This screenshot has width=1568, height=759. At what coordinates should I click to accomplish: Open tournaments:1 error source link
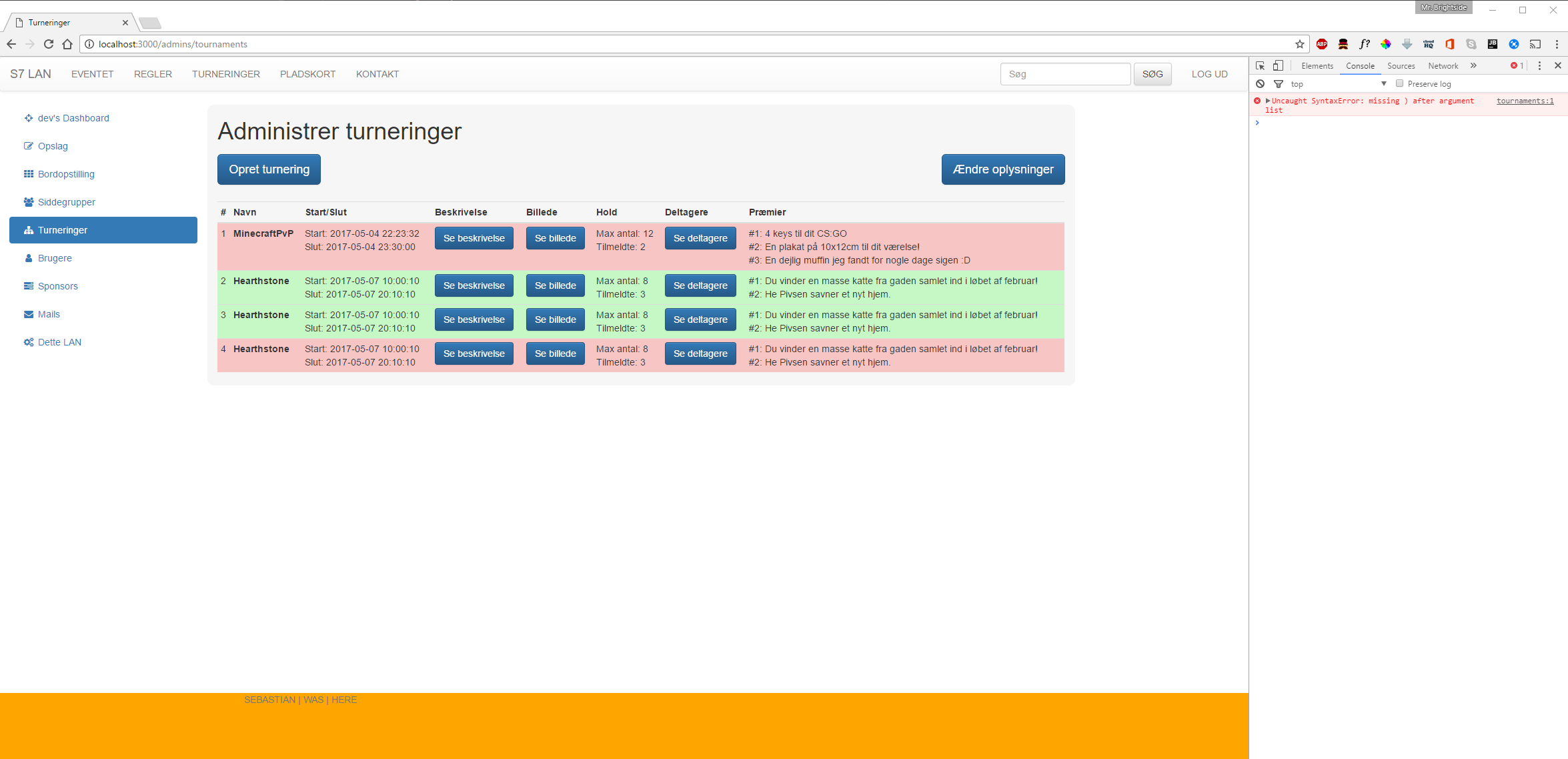pyautogui.click(x=1525, y=101)
